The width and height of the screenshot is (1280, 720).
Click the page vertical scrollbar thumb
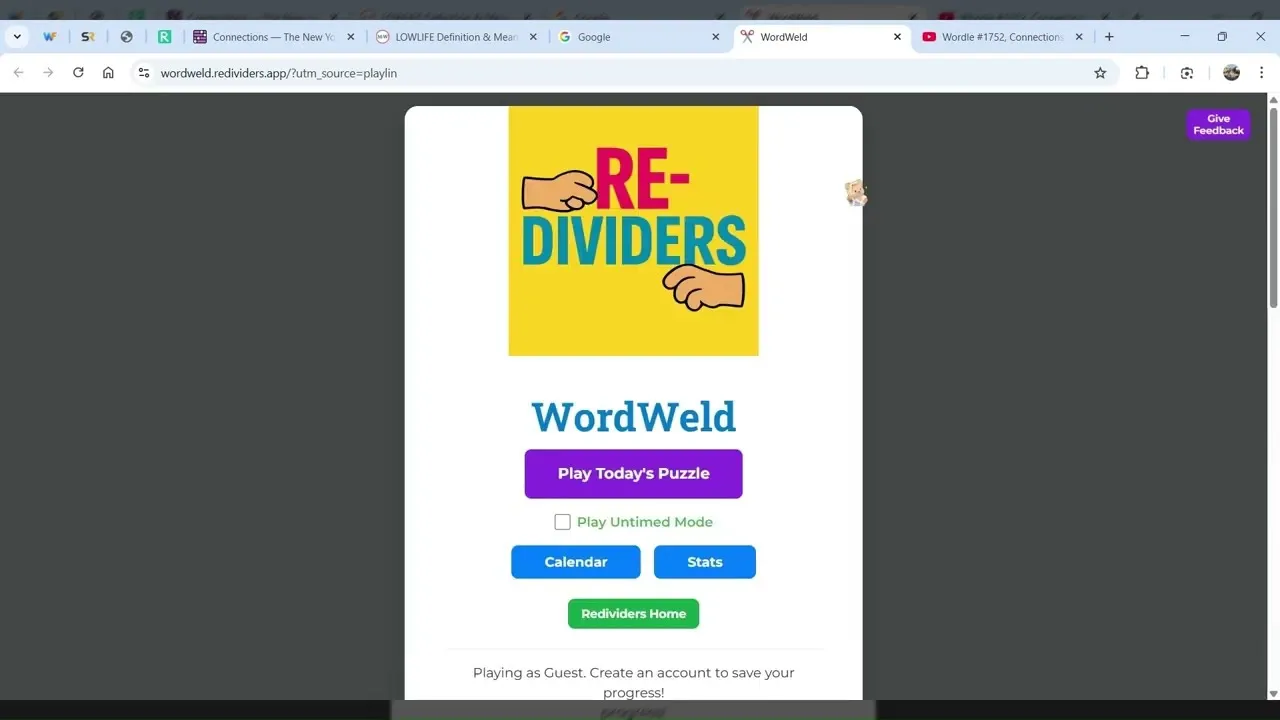(x=1273, y=208)
